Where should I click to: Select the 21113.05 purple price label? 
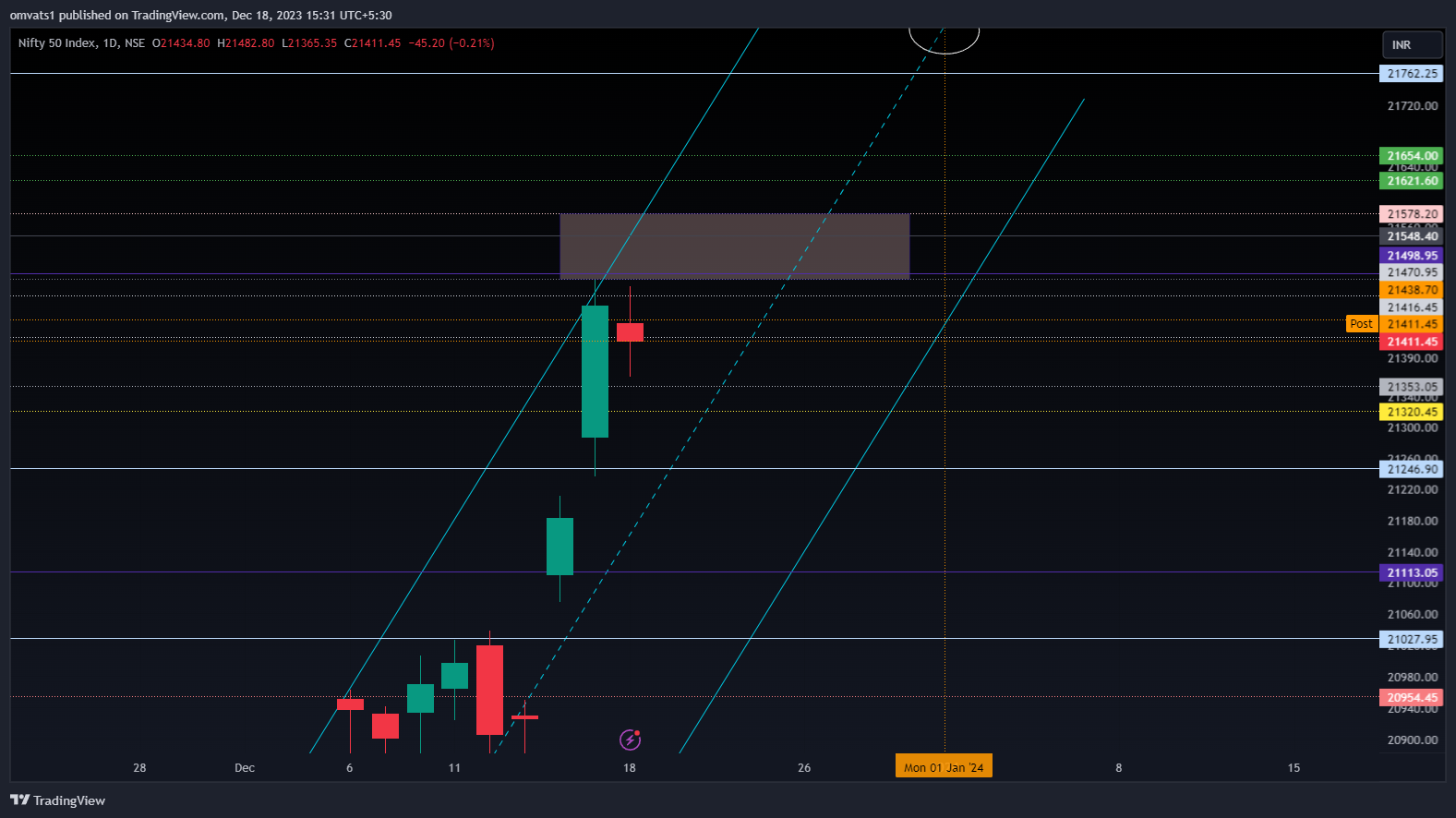tap(1412, 572)
